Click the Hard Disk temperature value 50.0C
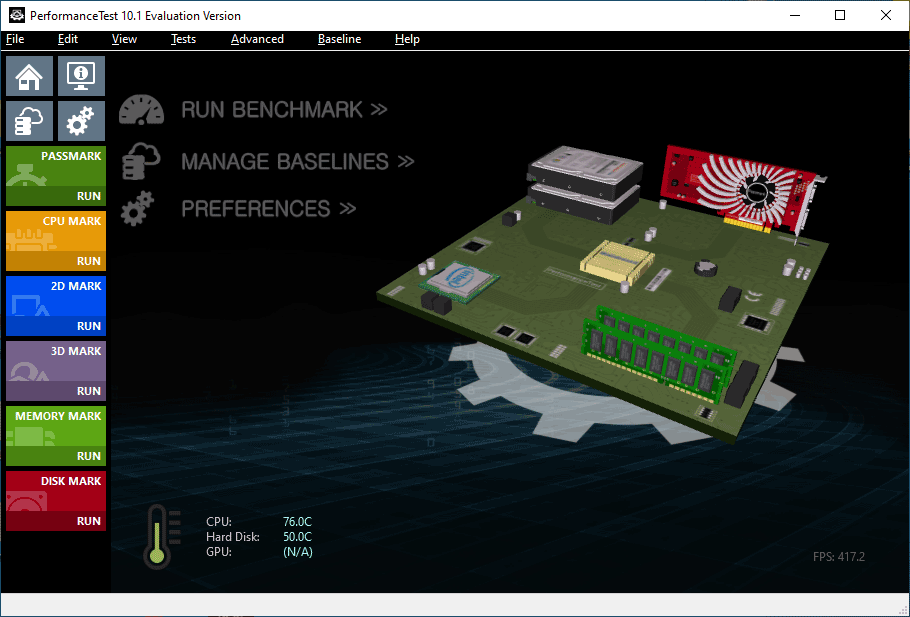Viewport: 910px width, 617px height. (x=297, y=537)
